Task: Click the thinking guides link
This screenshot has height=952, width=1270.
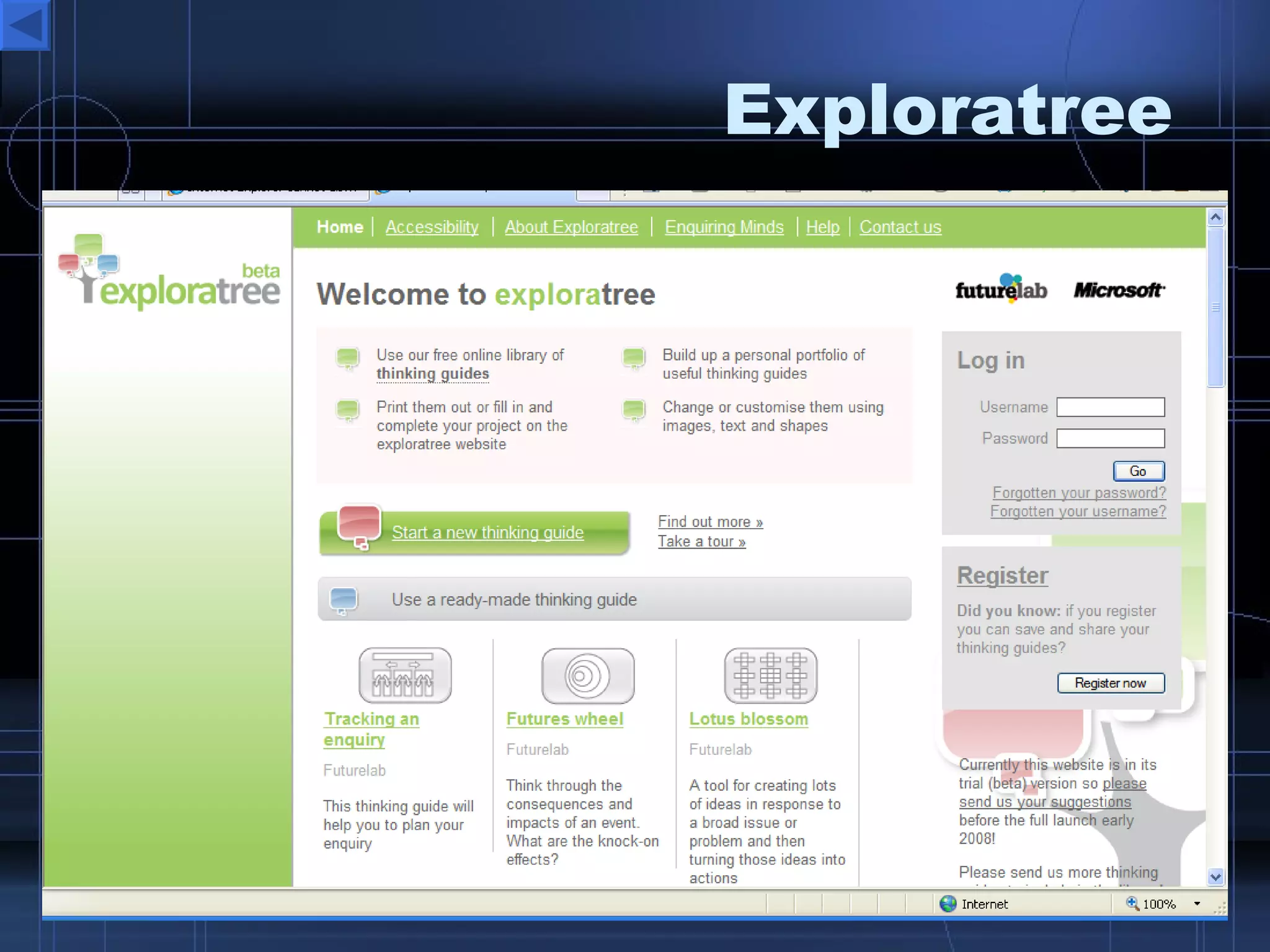Action: [x=433, y=374]
